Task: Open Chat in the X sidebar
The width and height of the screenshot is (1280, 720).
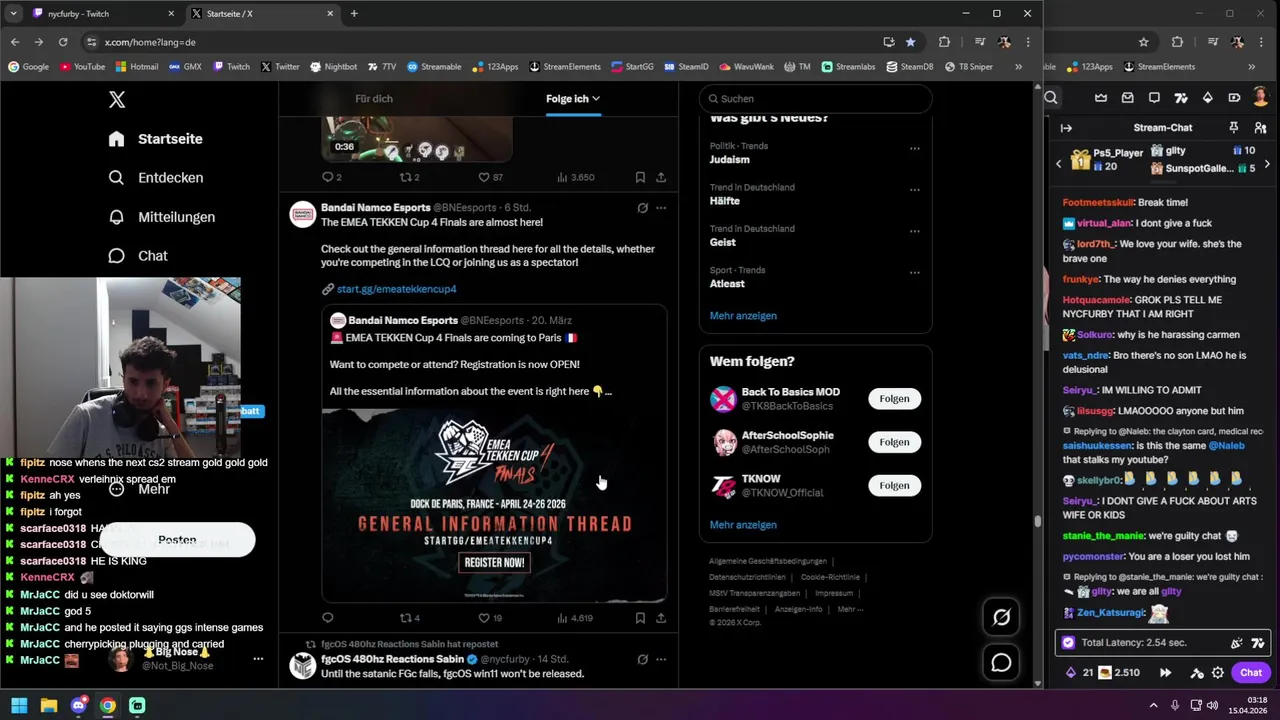Action: tap(138, 256)
